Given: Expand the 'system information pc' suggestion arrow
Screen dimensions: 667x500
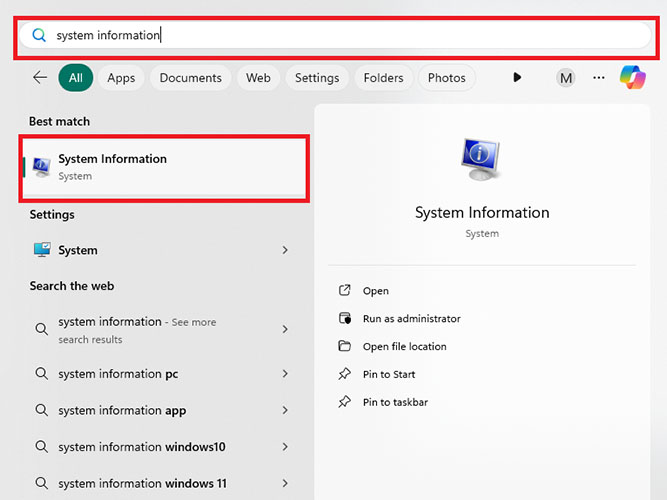Looking at the screenshot, I should pyautogui.click(x=285, y=374).
